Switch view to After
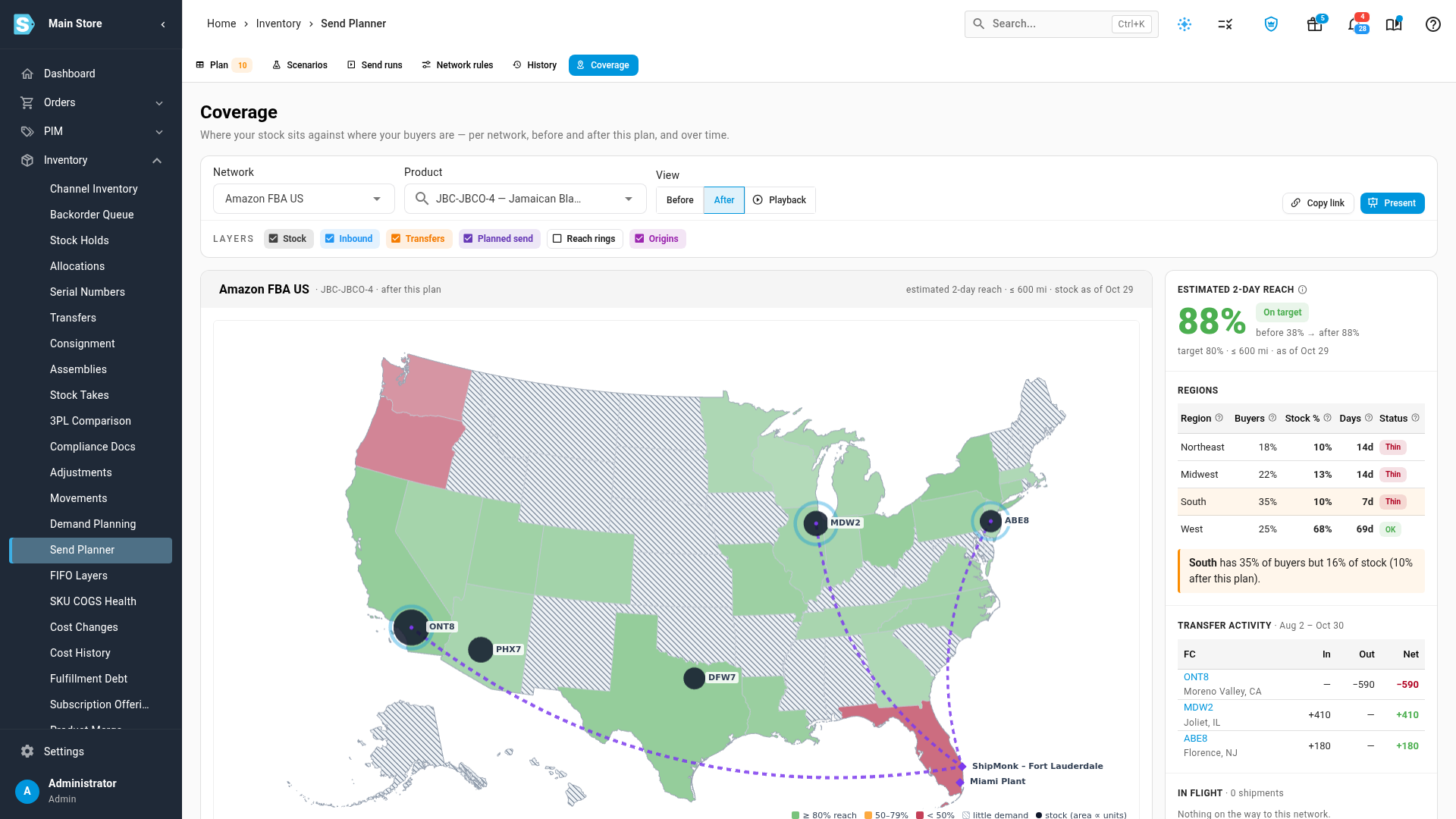The width and height of the screenshot is (1456, 819). [x=724, y=200]
